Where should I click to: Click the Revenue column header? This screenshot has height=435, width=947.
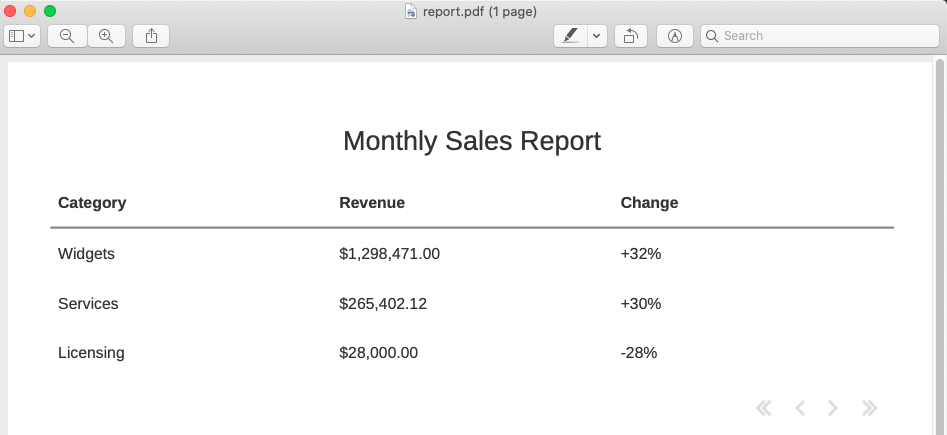pyautogui.click(x=372, y=203)
